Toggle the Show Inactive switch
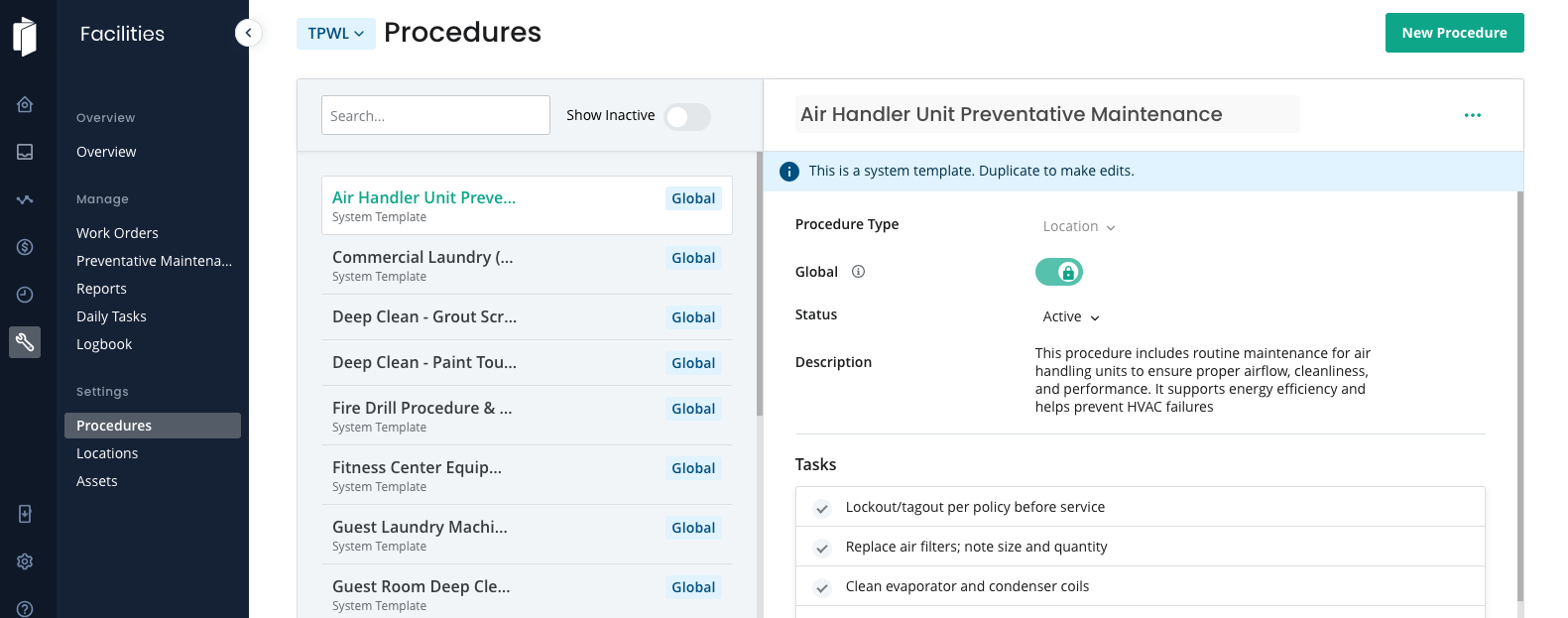Image resolution: width=1568 pixels, height=618 pixels. point(687,117)
